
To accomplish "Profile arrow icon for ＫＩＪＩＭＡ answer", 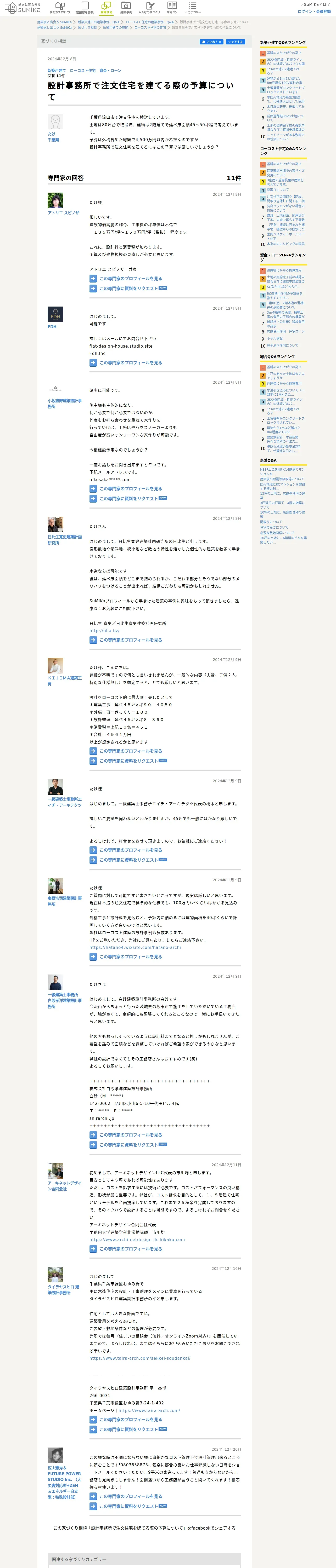I will point(93,751).
